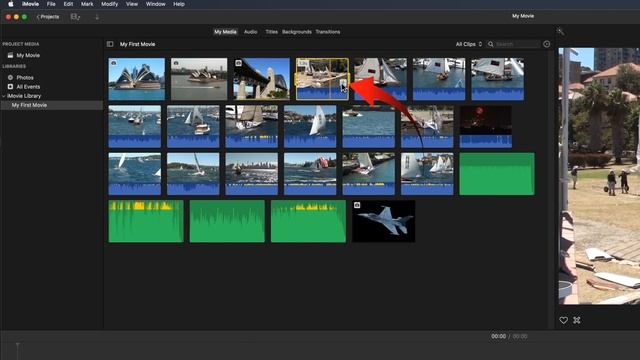The height and width of the screenshot is (360, 640).
Task: Click the media browser layout icon in toolbar
Action: pos(76,17)
